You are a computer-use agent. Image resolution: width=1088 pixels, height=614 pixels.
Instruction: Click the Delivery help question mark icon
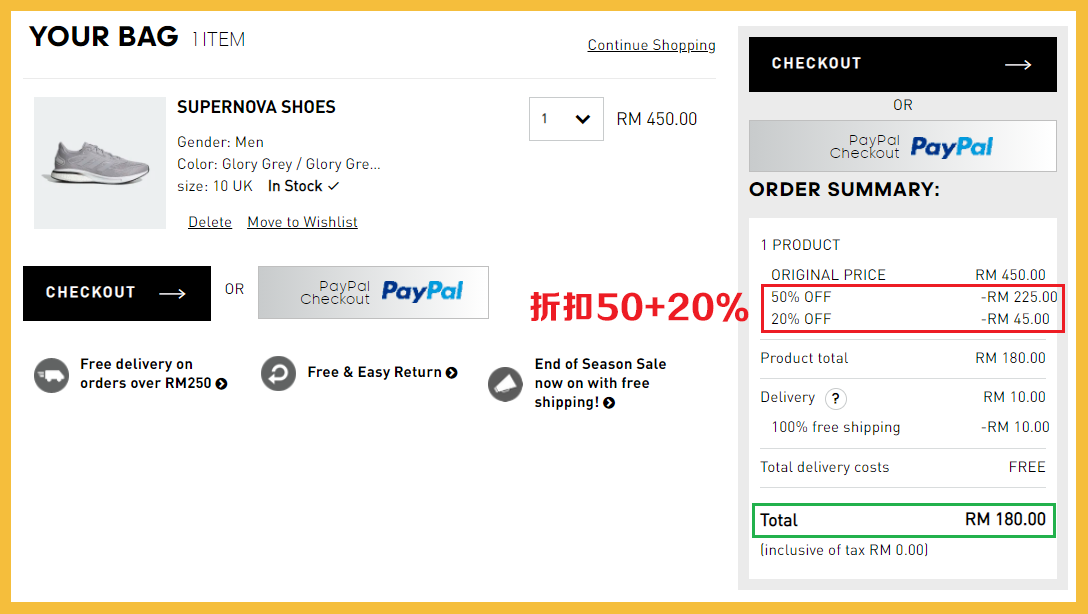(835, 399)
